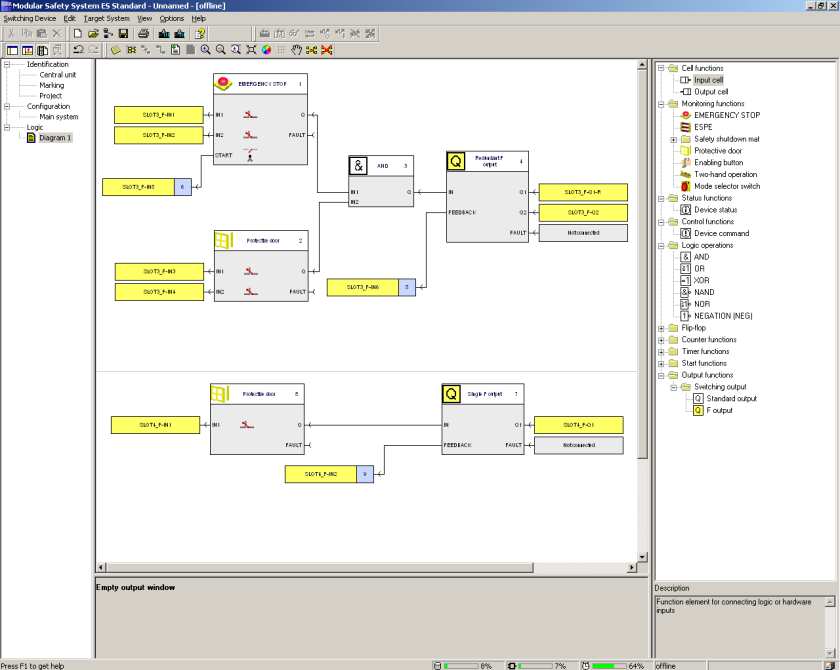Screen dimensions: 840x670
Task: Expand the Counter functions folder
Action: click(x=661, y=340)
